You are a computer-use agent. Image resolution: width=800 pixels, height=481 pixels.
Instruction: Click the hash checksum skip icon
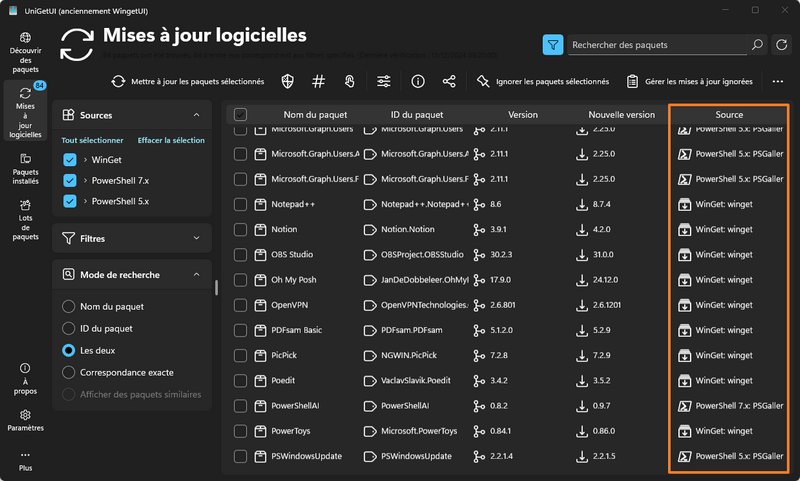(x=319, y=82)
